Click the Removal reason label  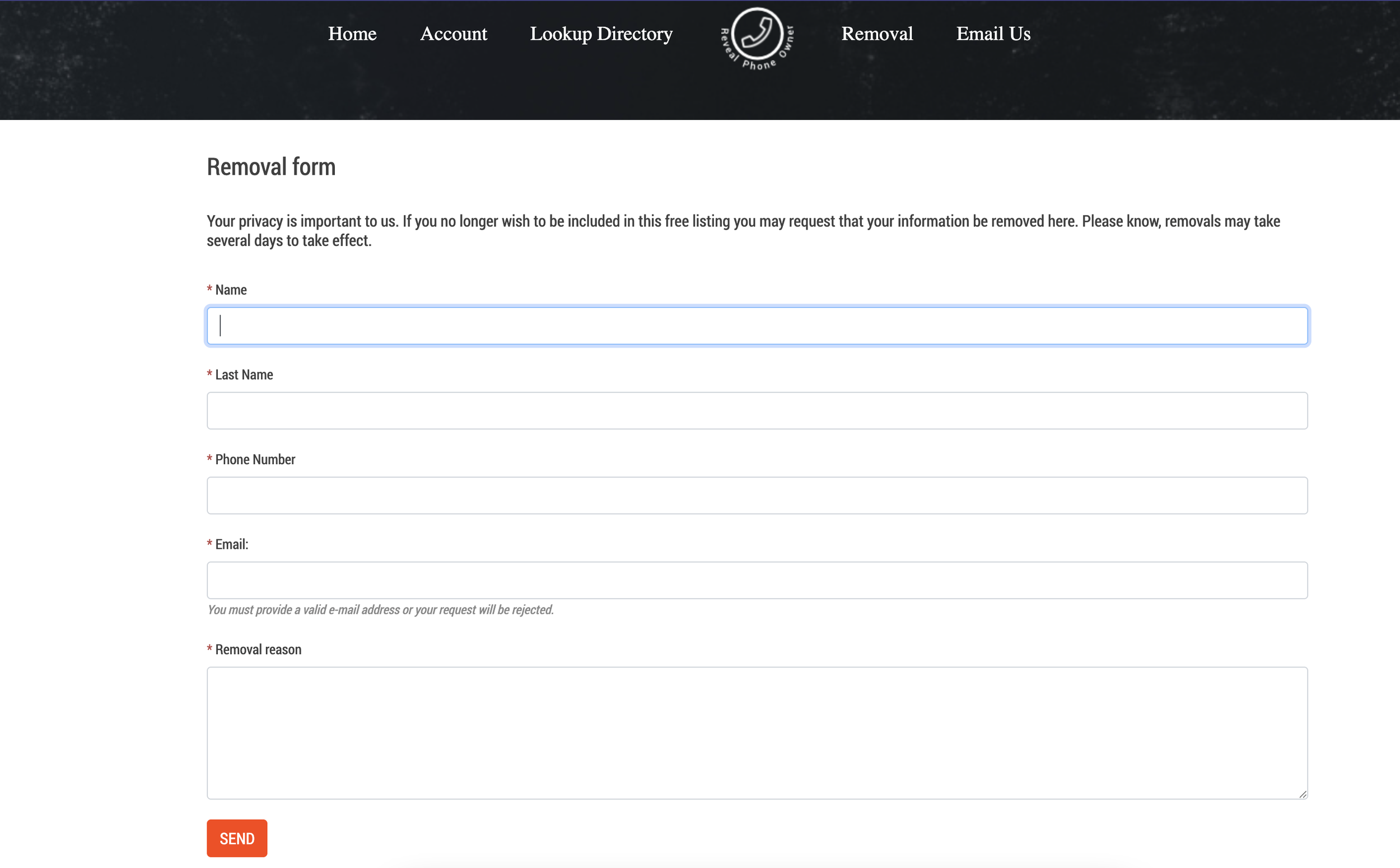[258, 650]
